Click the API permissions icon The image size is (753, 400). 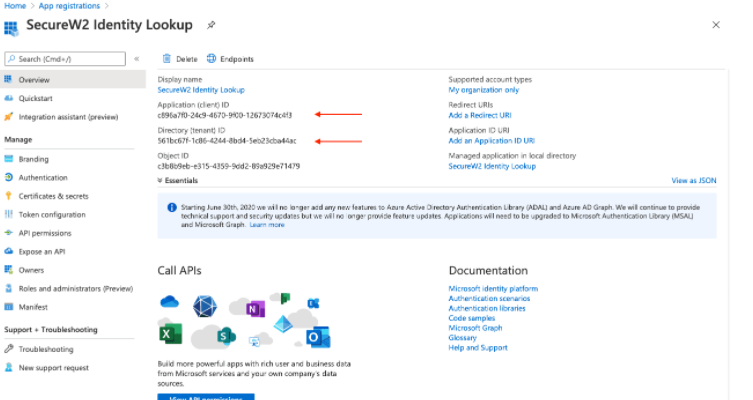[x=8, y=233]
